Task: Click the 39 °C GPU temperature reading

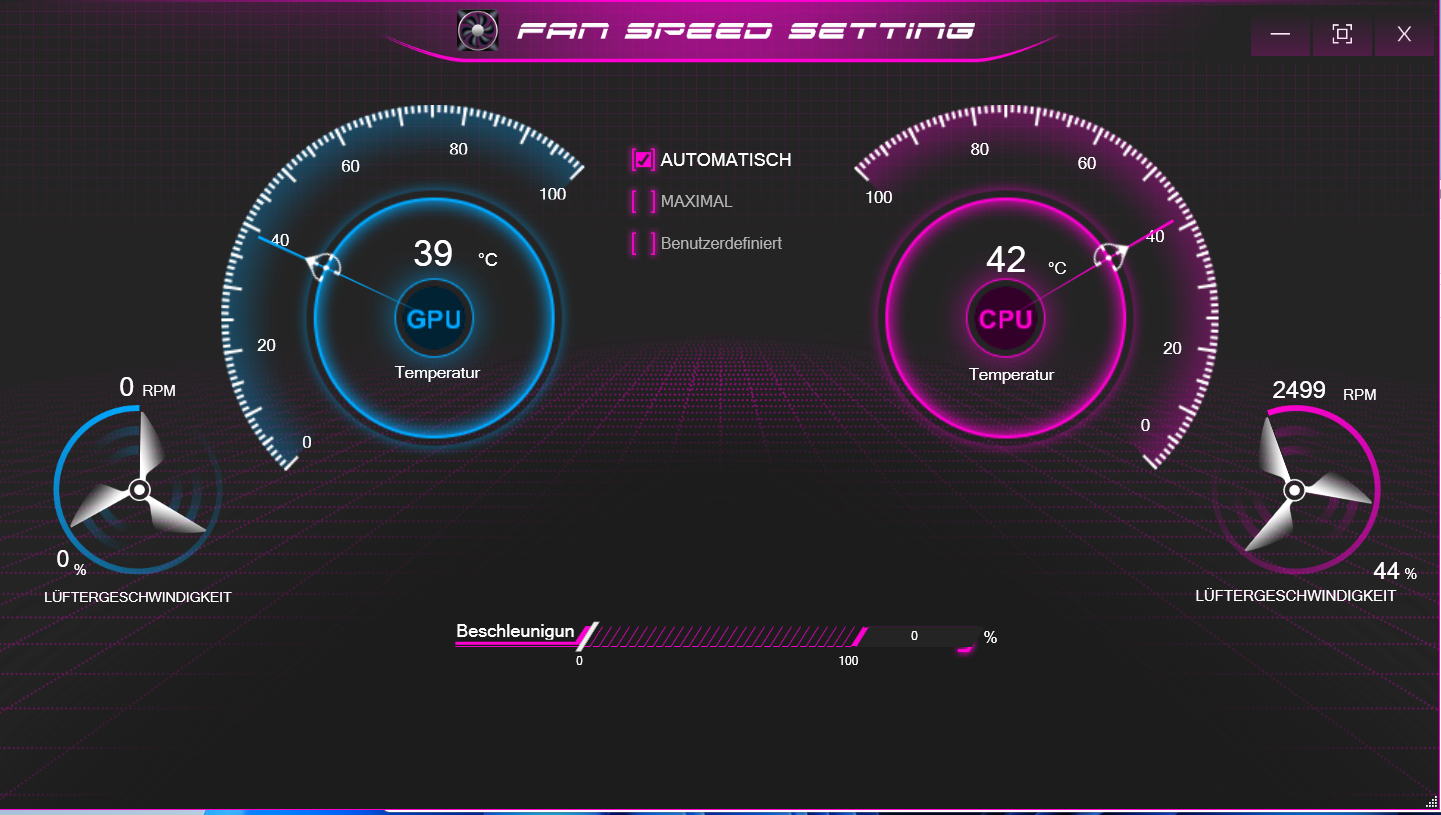Action: click(434, 254)
